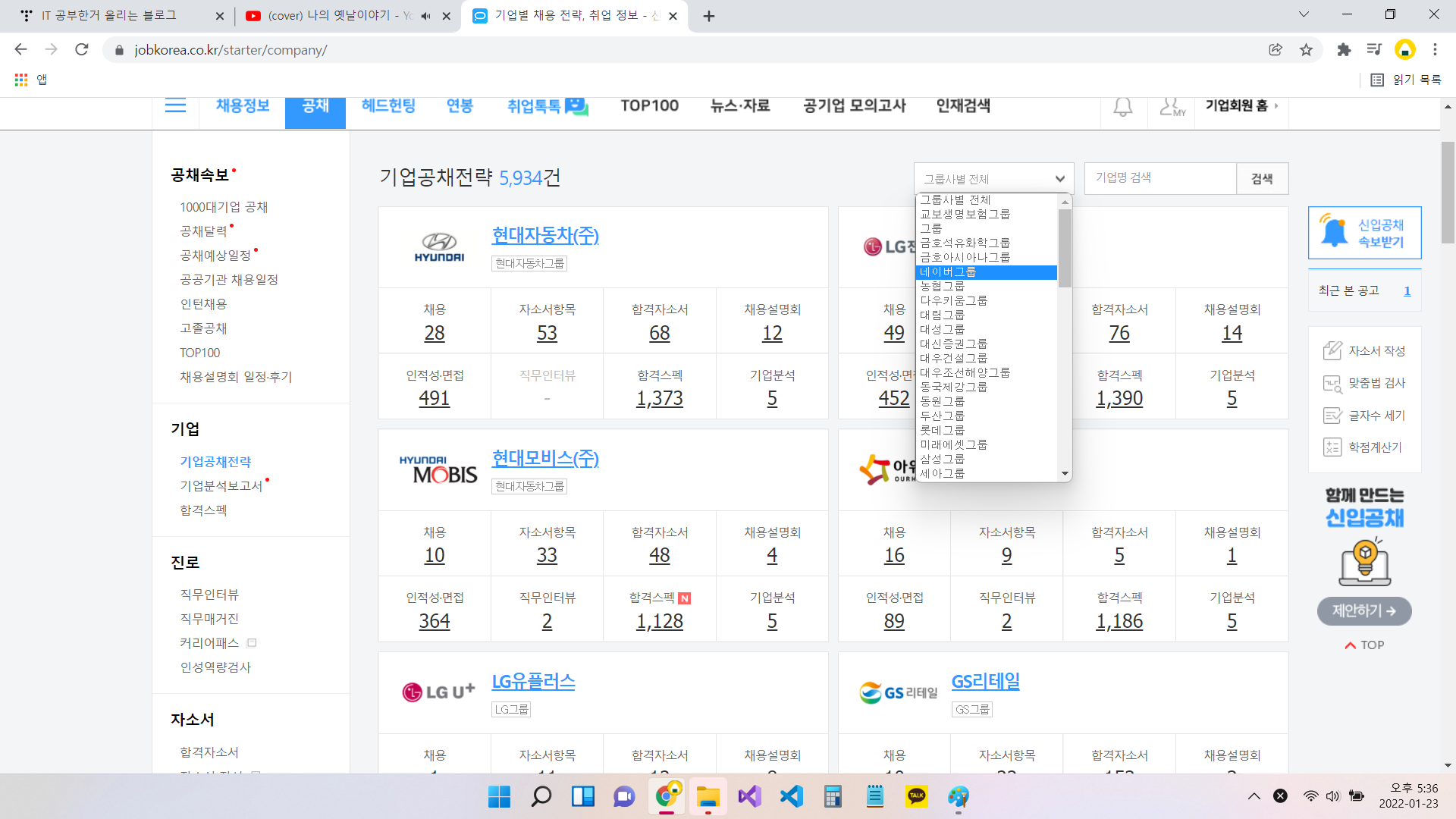Collapse the 그룹사별 전체 dropdown
The image size is (1456, 819).
tap(993, 179)
